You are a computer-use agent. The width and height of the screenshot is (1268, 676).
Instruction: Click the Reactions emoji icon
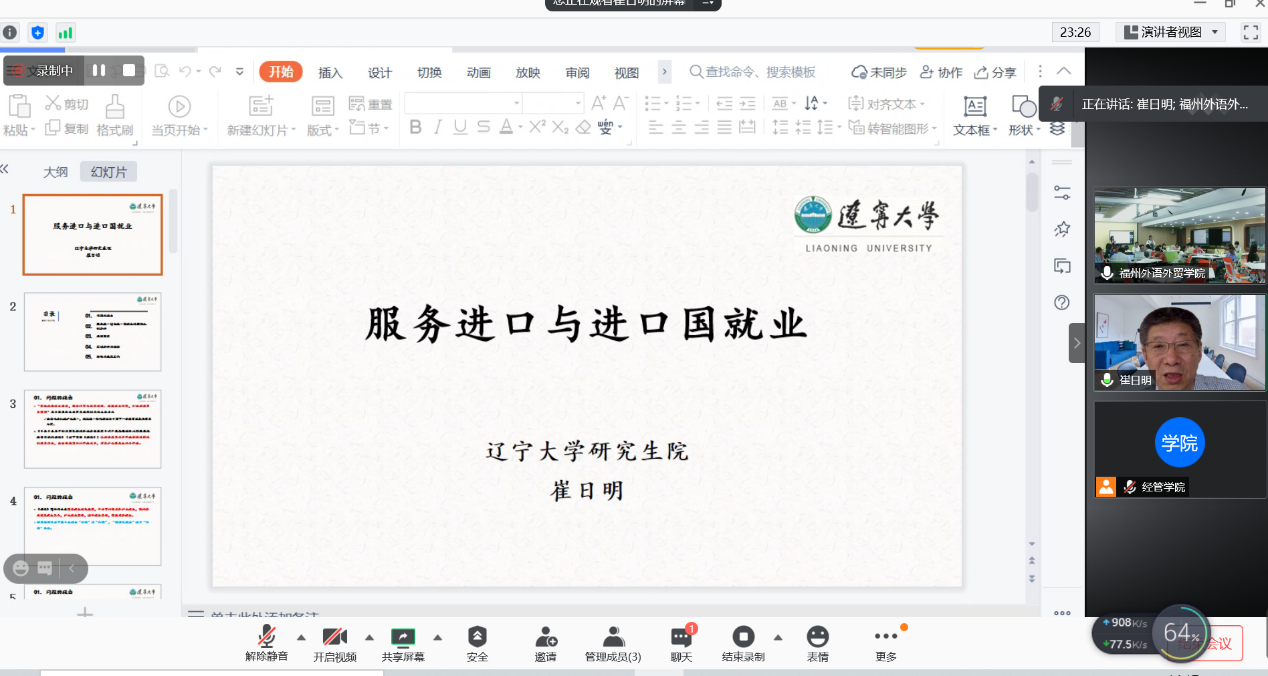click(817, 637)
